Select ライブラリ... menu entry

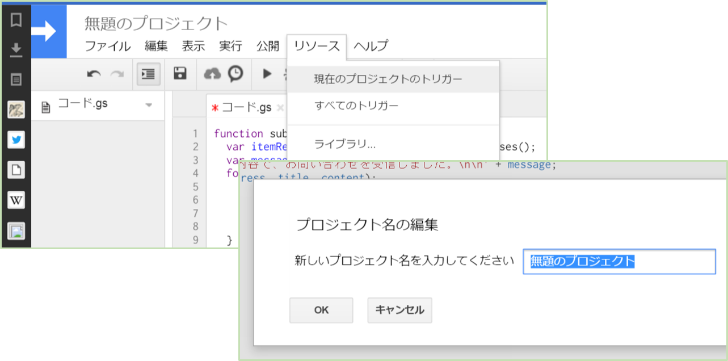(x=393, y=144)
